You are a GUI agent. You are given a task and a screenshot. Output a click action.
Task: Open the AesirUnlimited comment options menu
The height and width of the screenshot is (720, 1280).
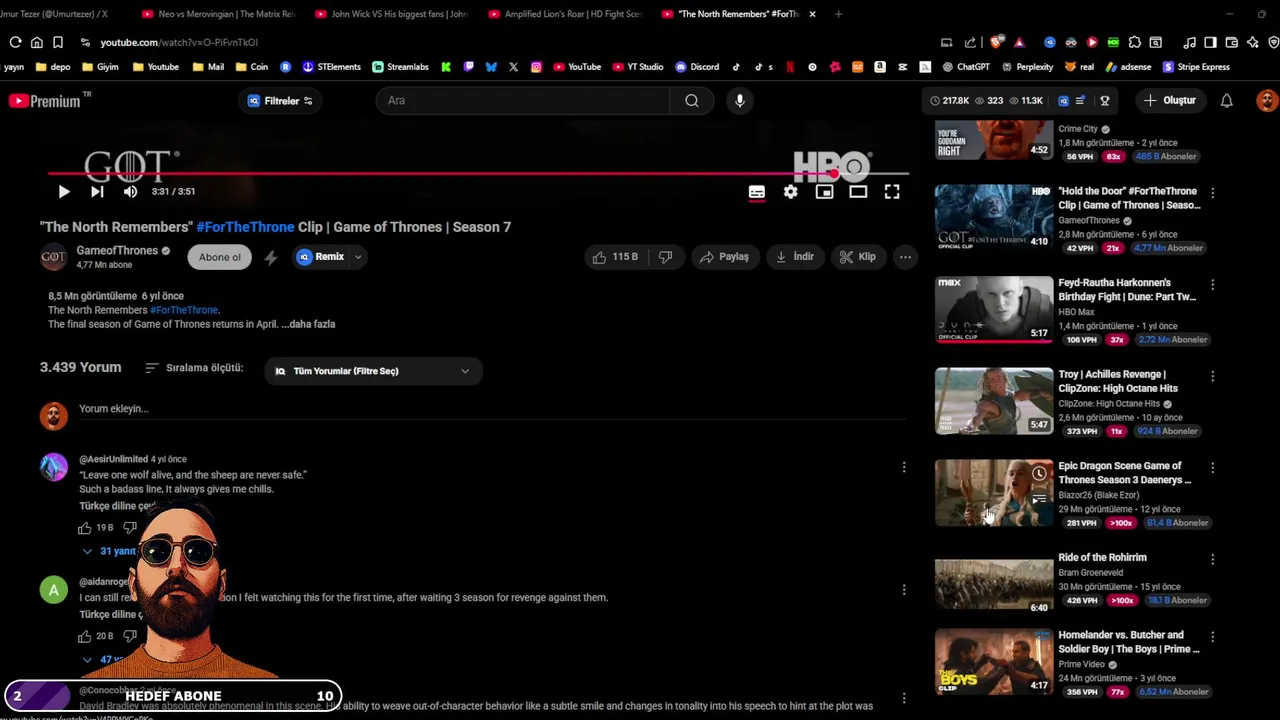(x=904, y=467)
